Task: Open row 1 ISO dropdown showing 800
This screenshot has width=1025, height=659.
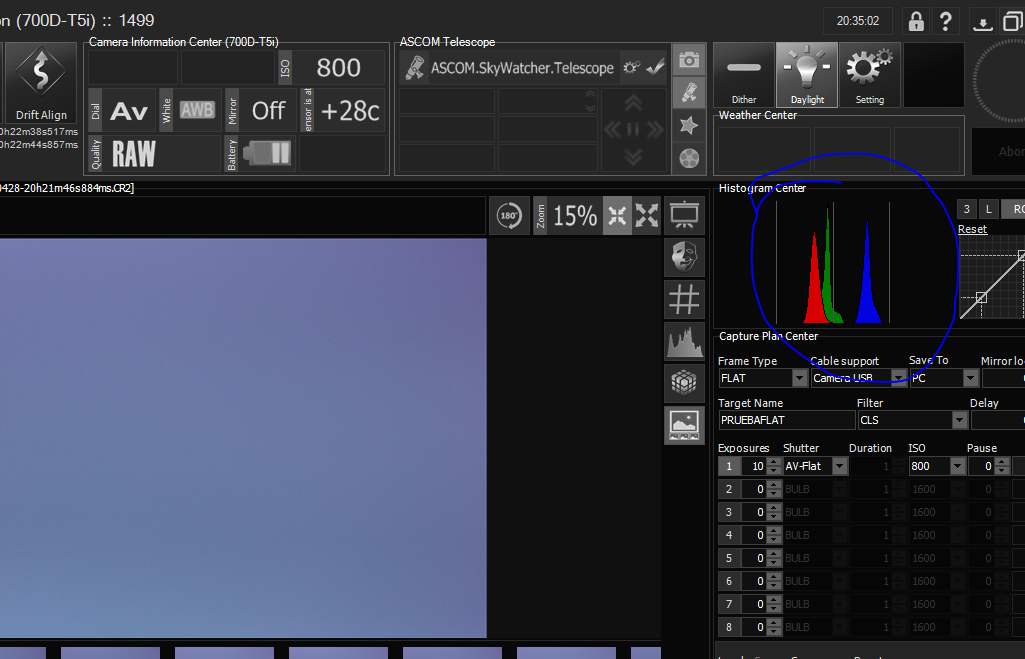Action: (x=937, y=466)
